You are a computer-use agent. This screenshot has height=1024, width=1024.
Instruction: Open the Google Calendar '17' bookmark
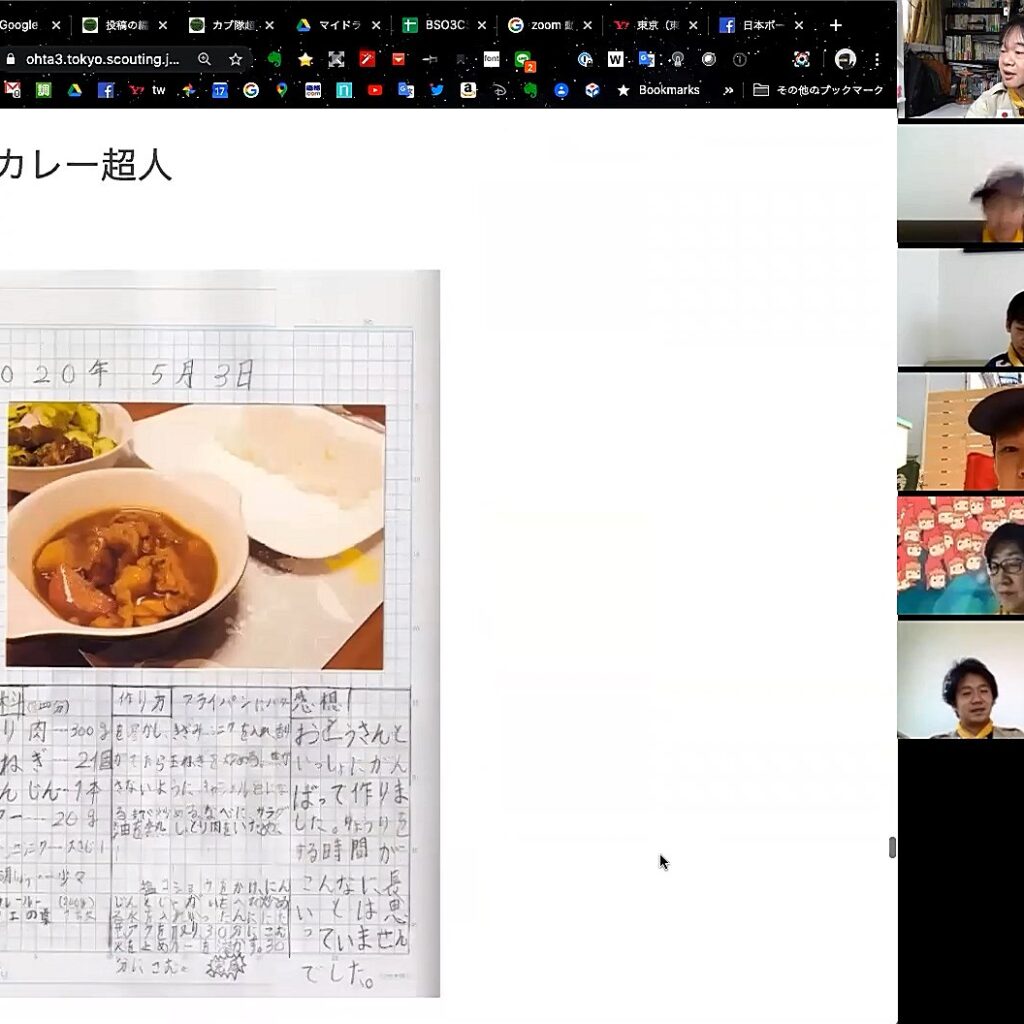[220, 90]
